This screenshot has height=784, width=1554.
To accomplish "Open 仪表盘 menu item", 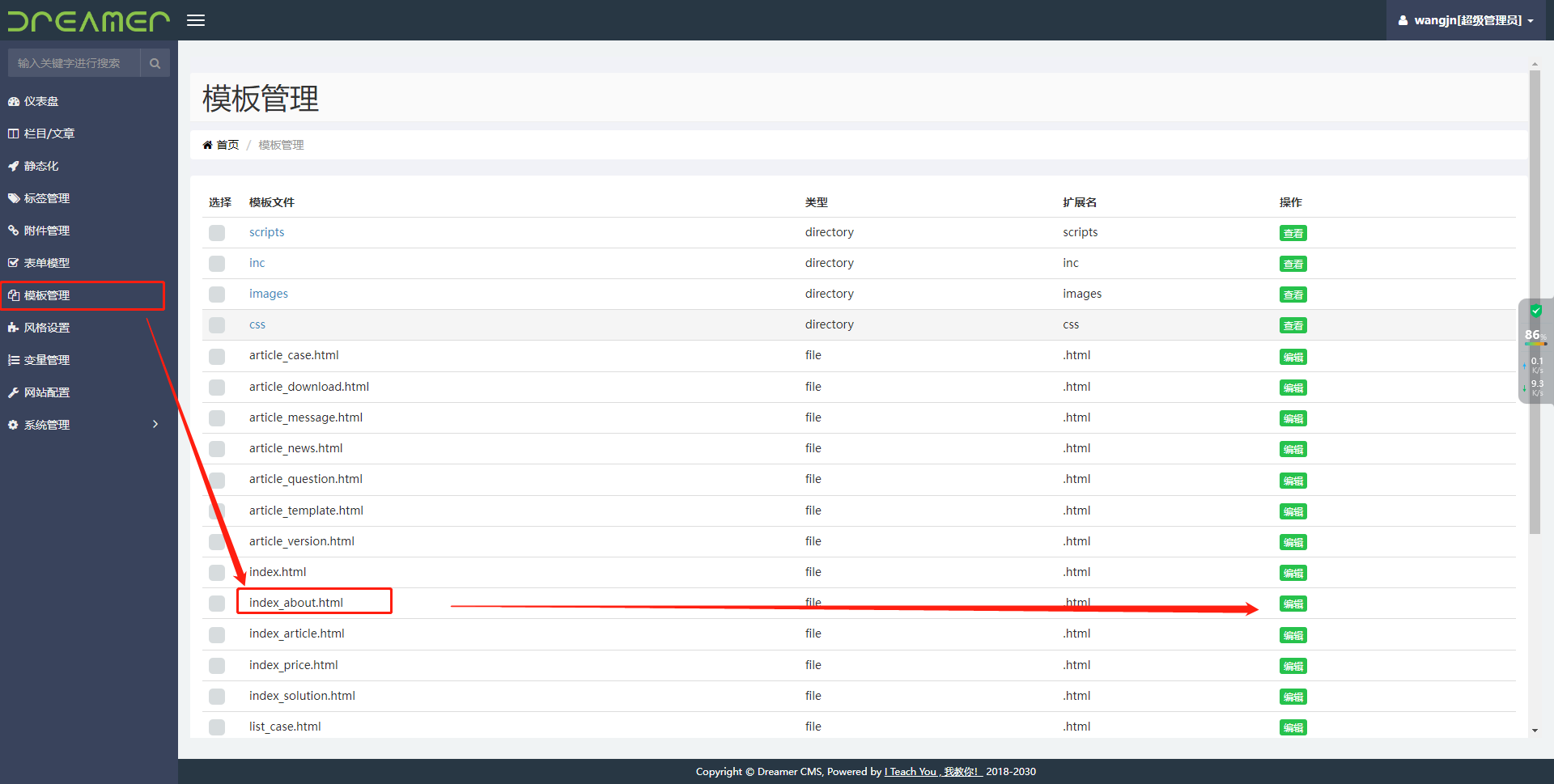I will point(89,101).
